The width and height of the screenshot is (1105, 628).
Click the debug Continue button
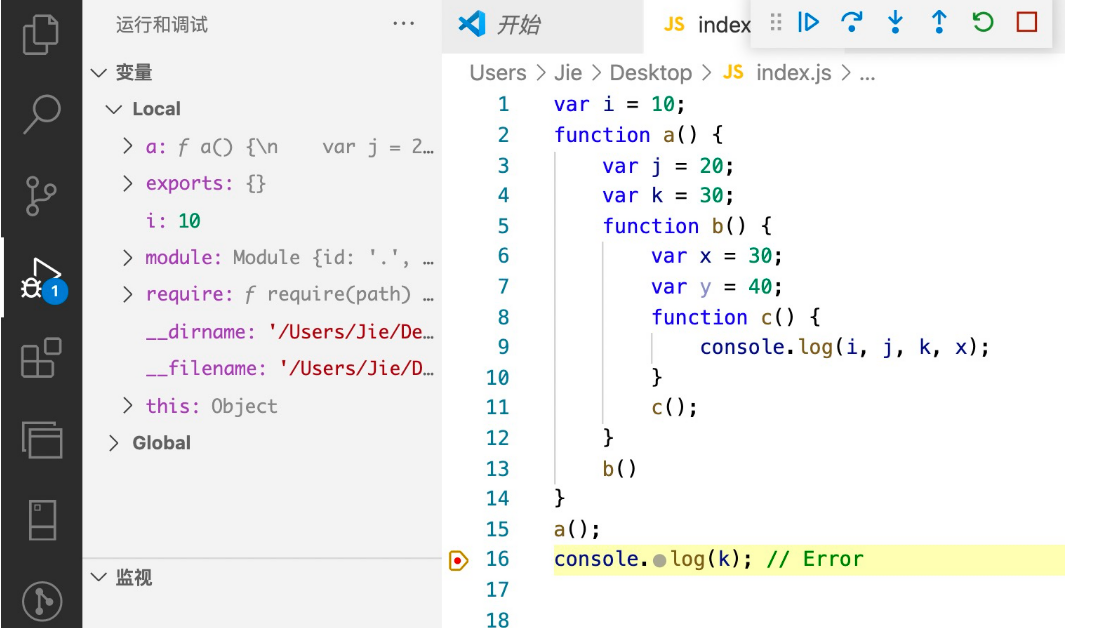coord(808,23)
